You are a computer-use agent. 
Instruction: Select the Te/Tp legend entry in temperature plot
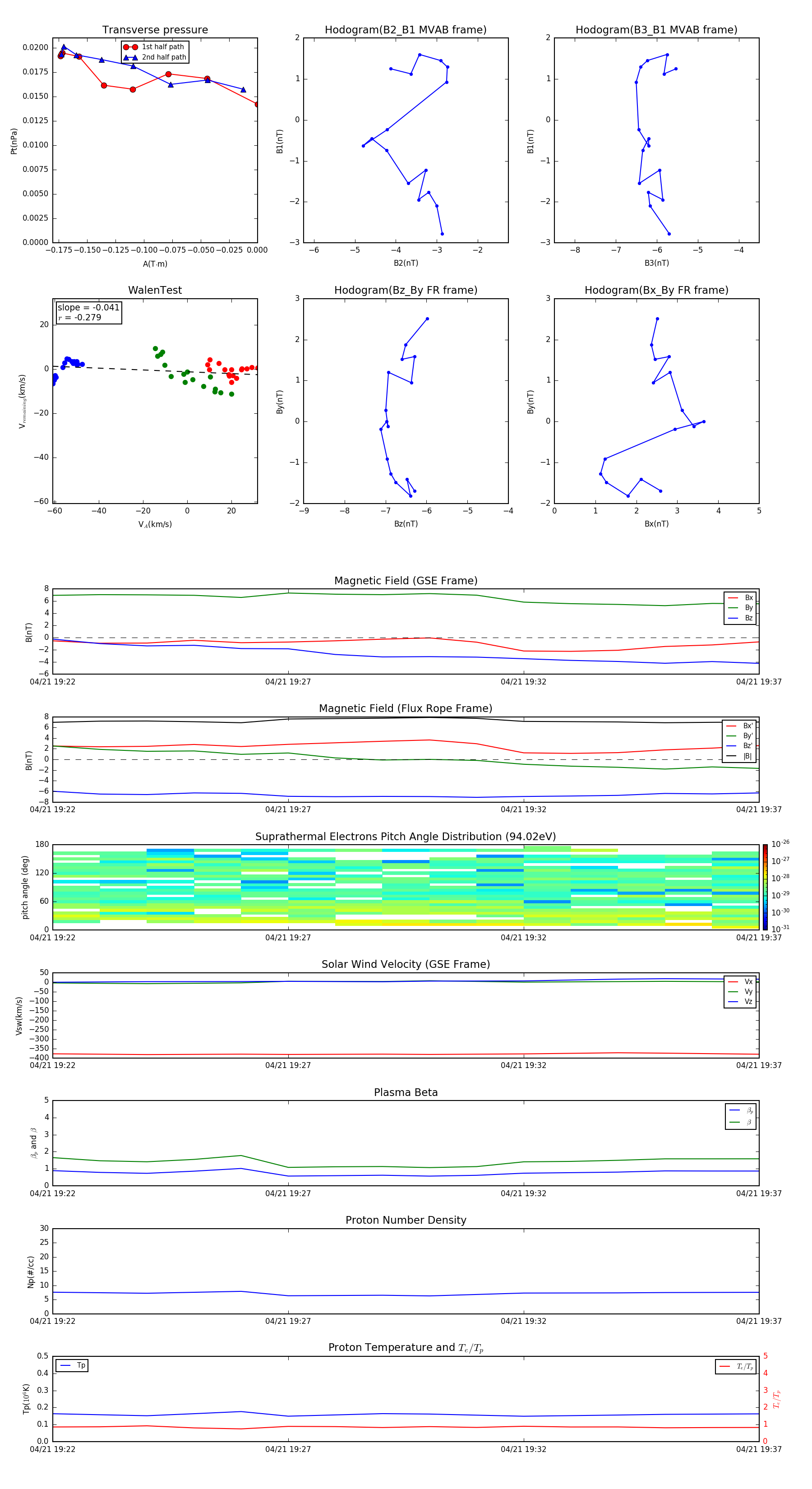[x=736, y=1367]
